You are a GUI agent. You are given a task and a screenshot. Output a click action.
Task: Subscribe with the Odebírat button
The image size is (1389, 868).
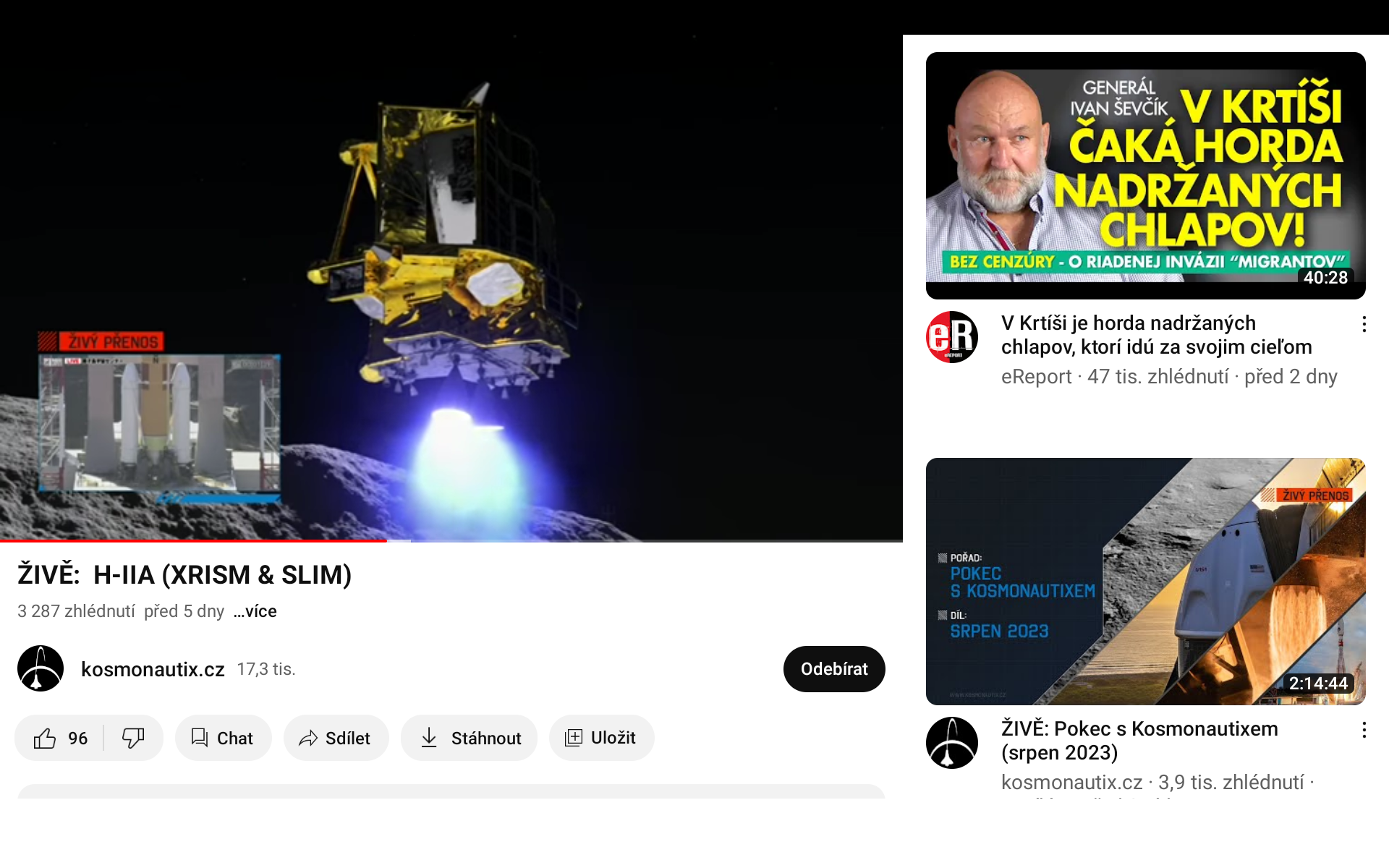pyautogui.click(x=834, y=669)
